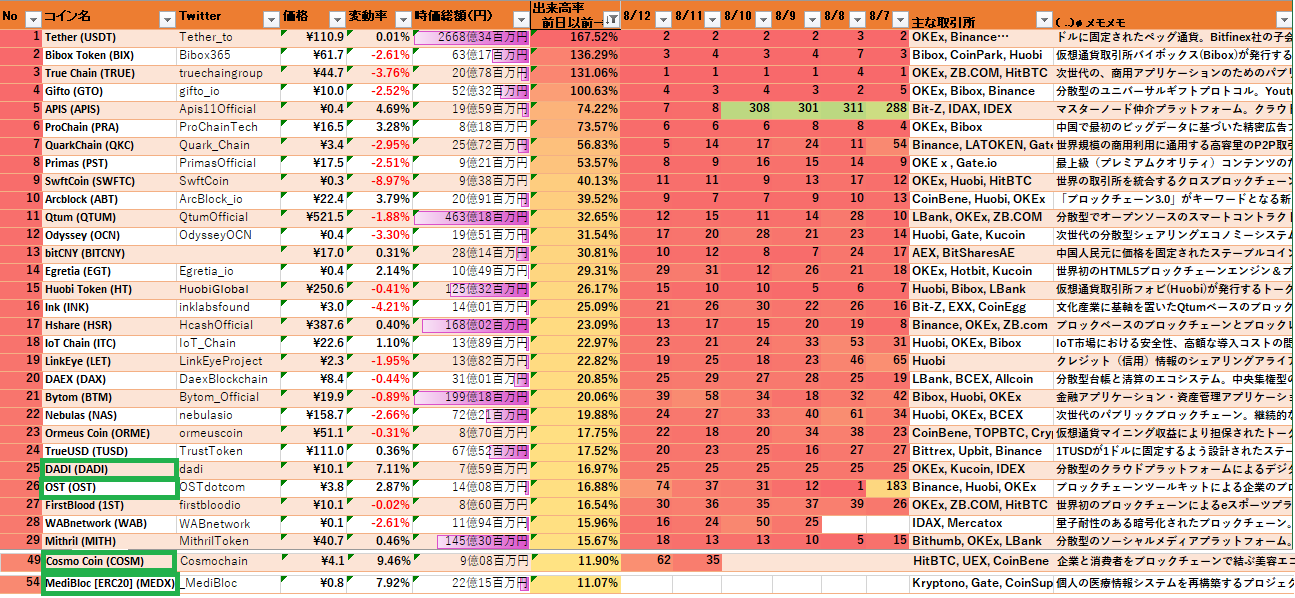Image resolution: width=1295 pixels, height=598 pixels.
Task: Open the 時価総額(円) filter dropdown
Action: [518, 18]
